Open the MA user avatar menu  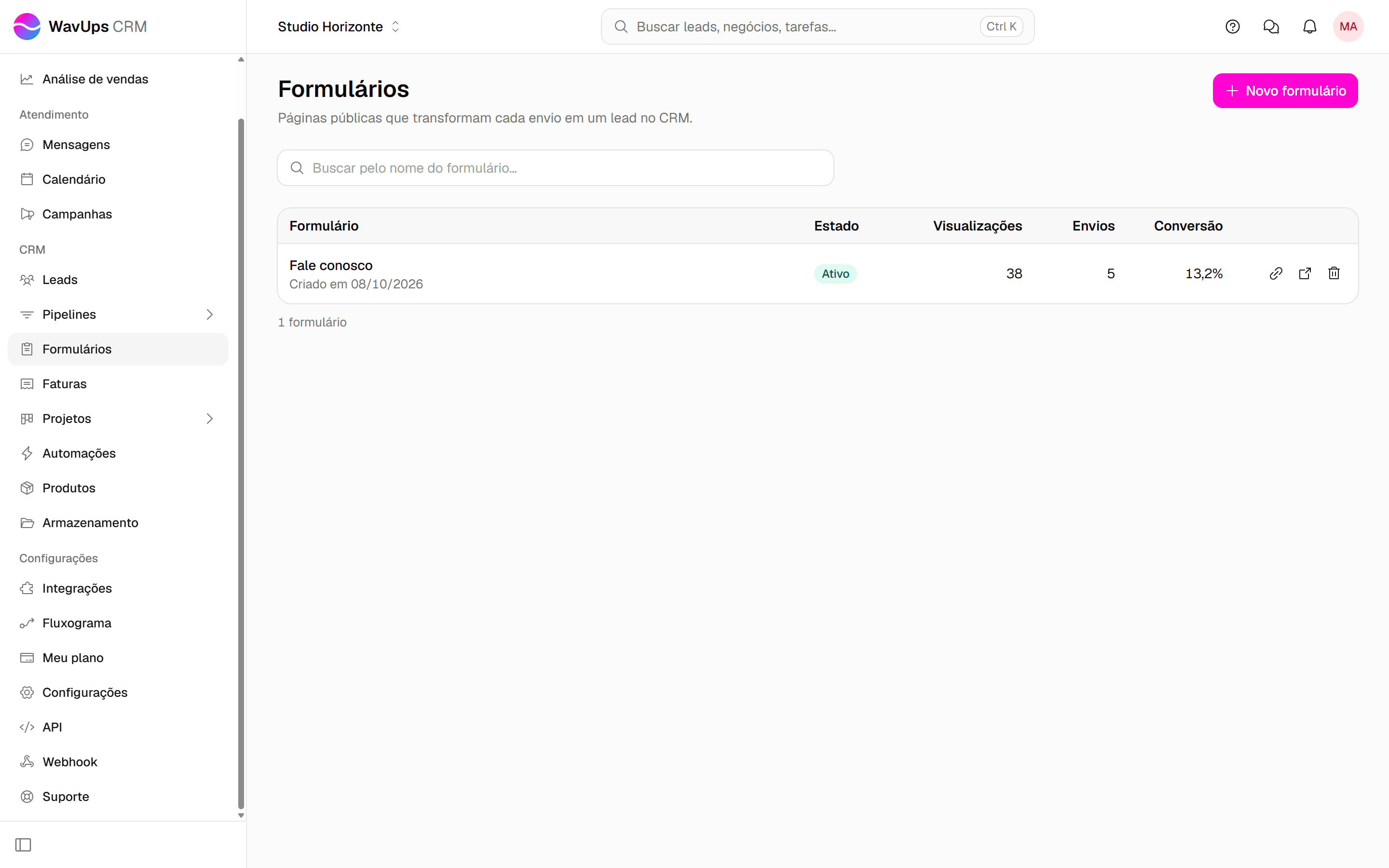1348,27
